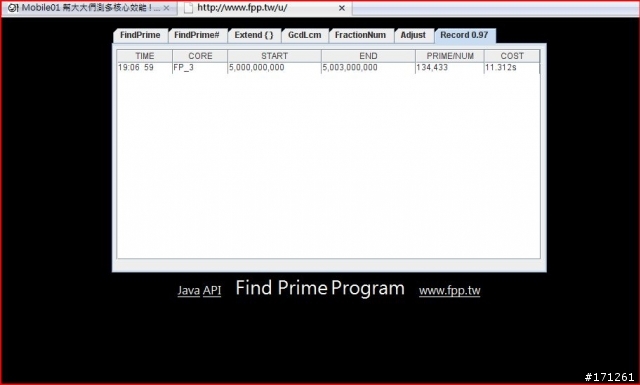Visit the www.fpp.tw link

(x=449, y=291)
